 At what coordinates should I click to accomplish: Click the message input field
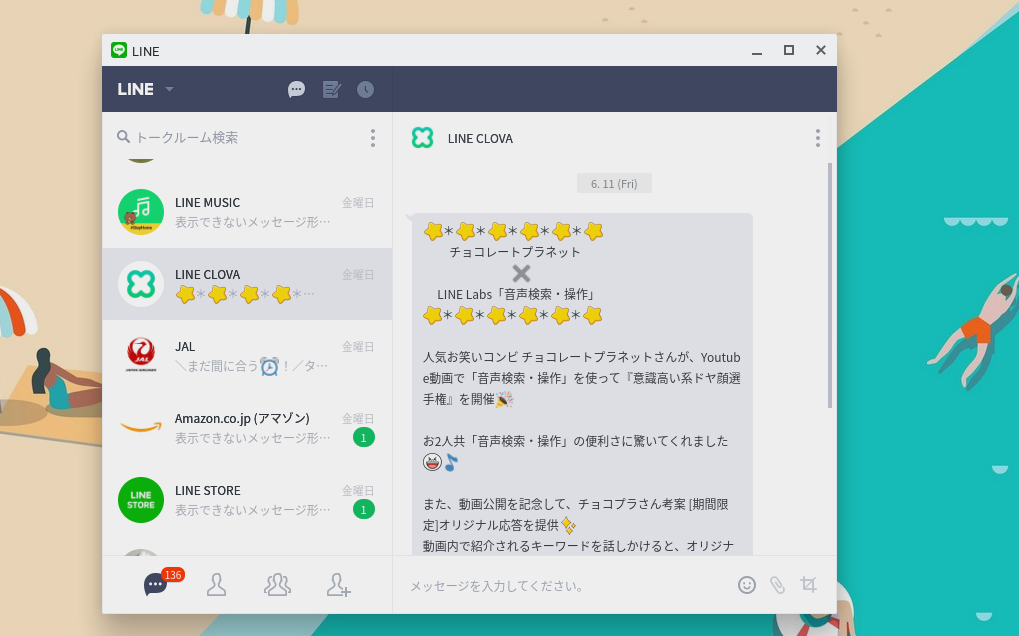coord(565,586)
